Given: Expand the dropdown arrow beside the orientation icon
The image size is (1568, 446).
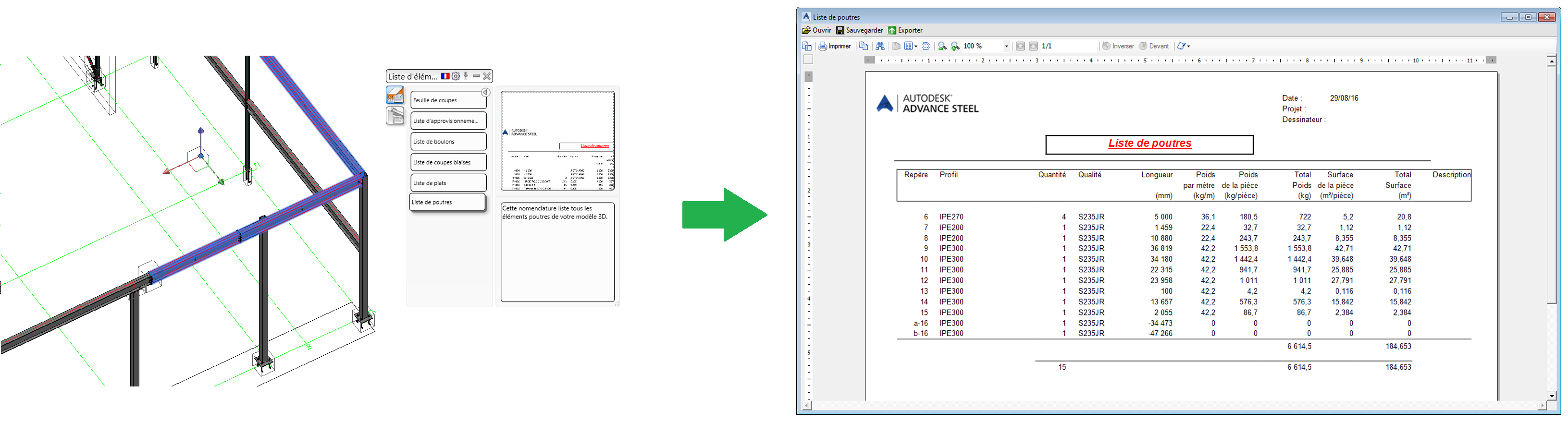Looking at the screenshot, I should pyautogui.click(x=1188, y=46).
